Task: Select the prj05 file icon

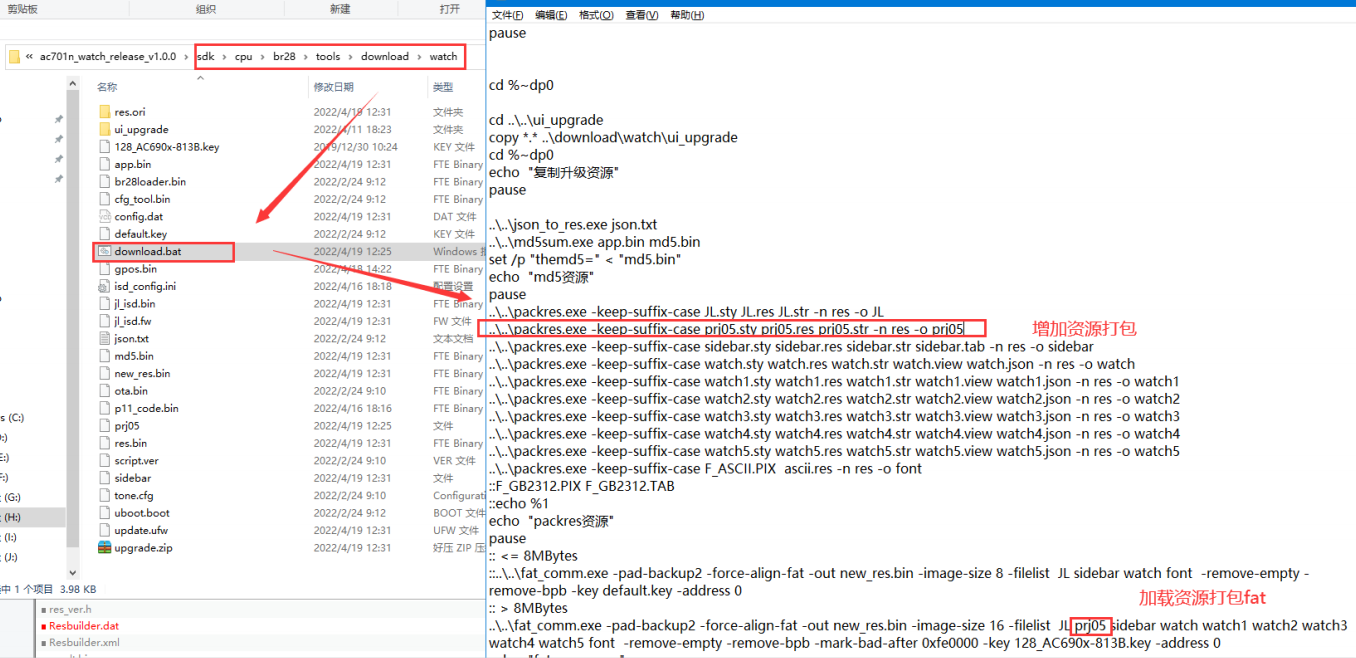Action: (x=106, y=425)
